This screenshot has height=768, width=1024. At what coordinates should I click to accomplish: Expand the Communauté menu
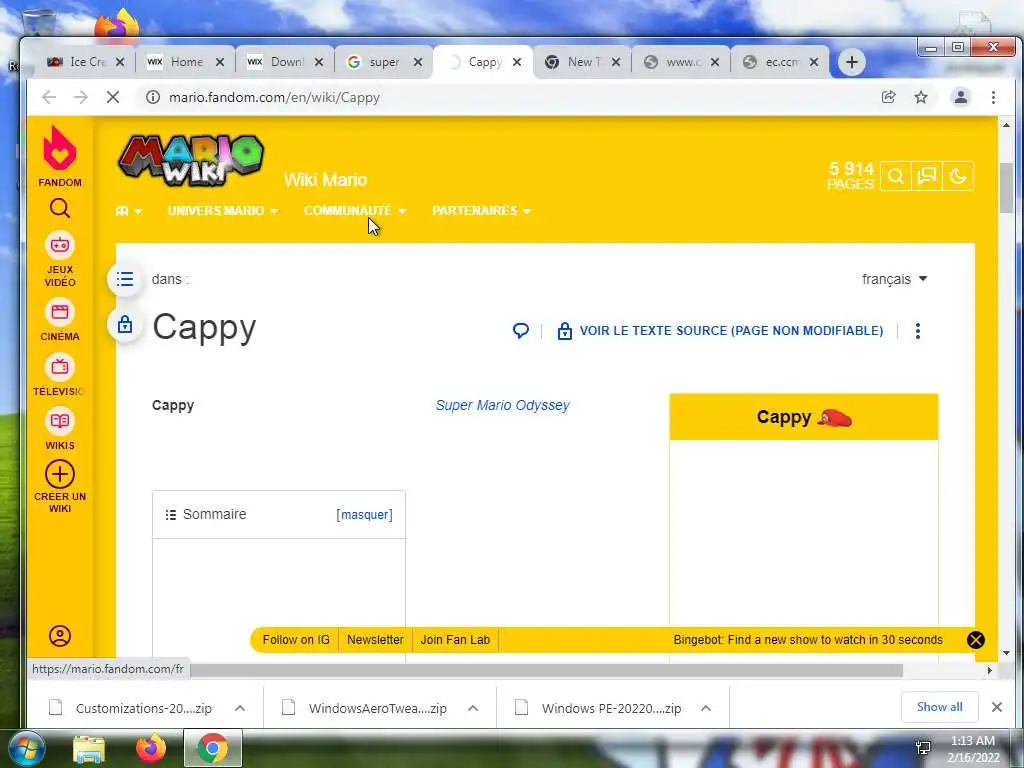point(355,211)
